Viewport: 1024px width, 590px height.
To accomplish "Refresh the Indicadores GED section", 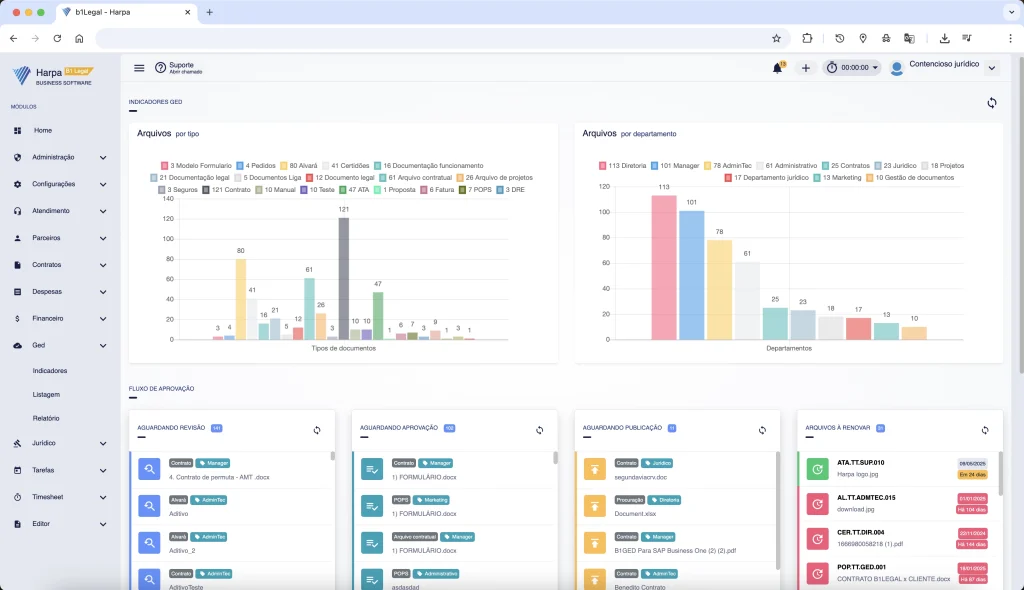I will click(x=991, y=103).
